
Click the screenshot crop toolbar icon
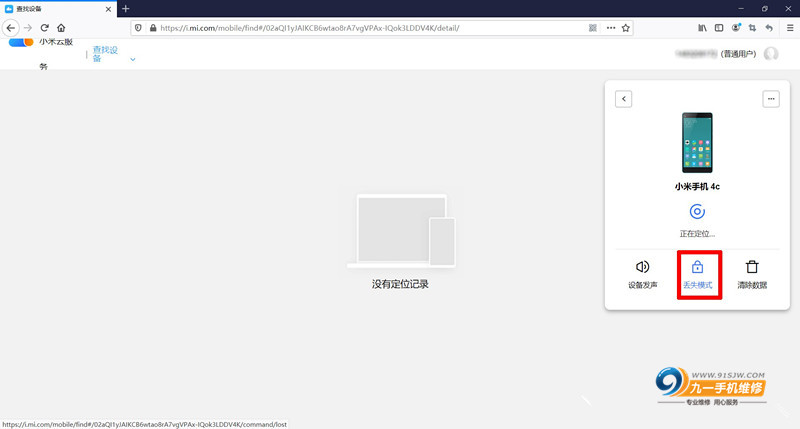coord(753,28)
